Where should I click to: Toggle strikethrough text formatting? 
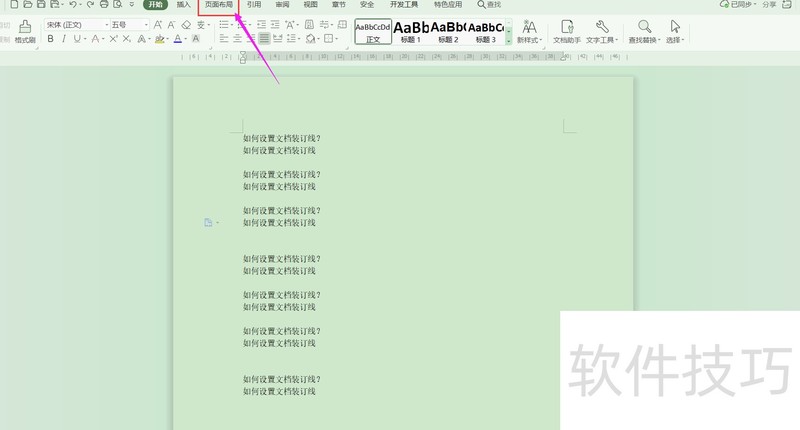pyautogui.click(x=95, y=39)
